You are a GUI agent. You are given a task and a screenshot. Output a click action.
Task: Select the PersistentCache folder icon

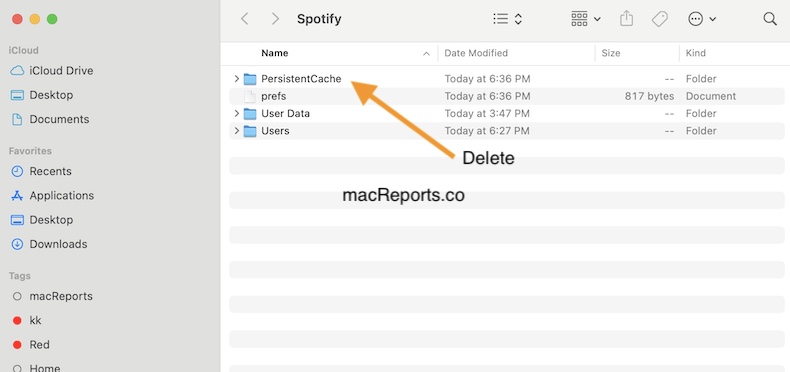250,79
